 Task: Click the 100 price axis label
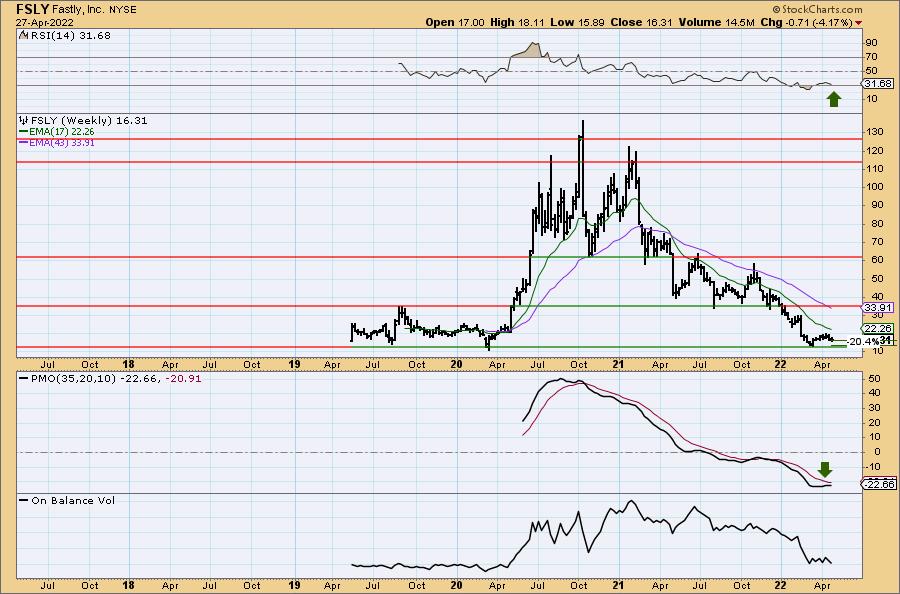point(875,187)
